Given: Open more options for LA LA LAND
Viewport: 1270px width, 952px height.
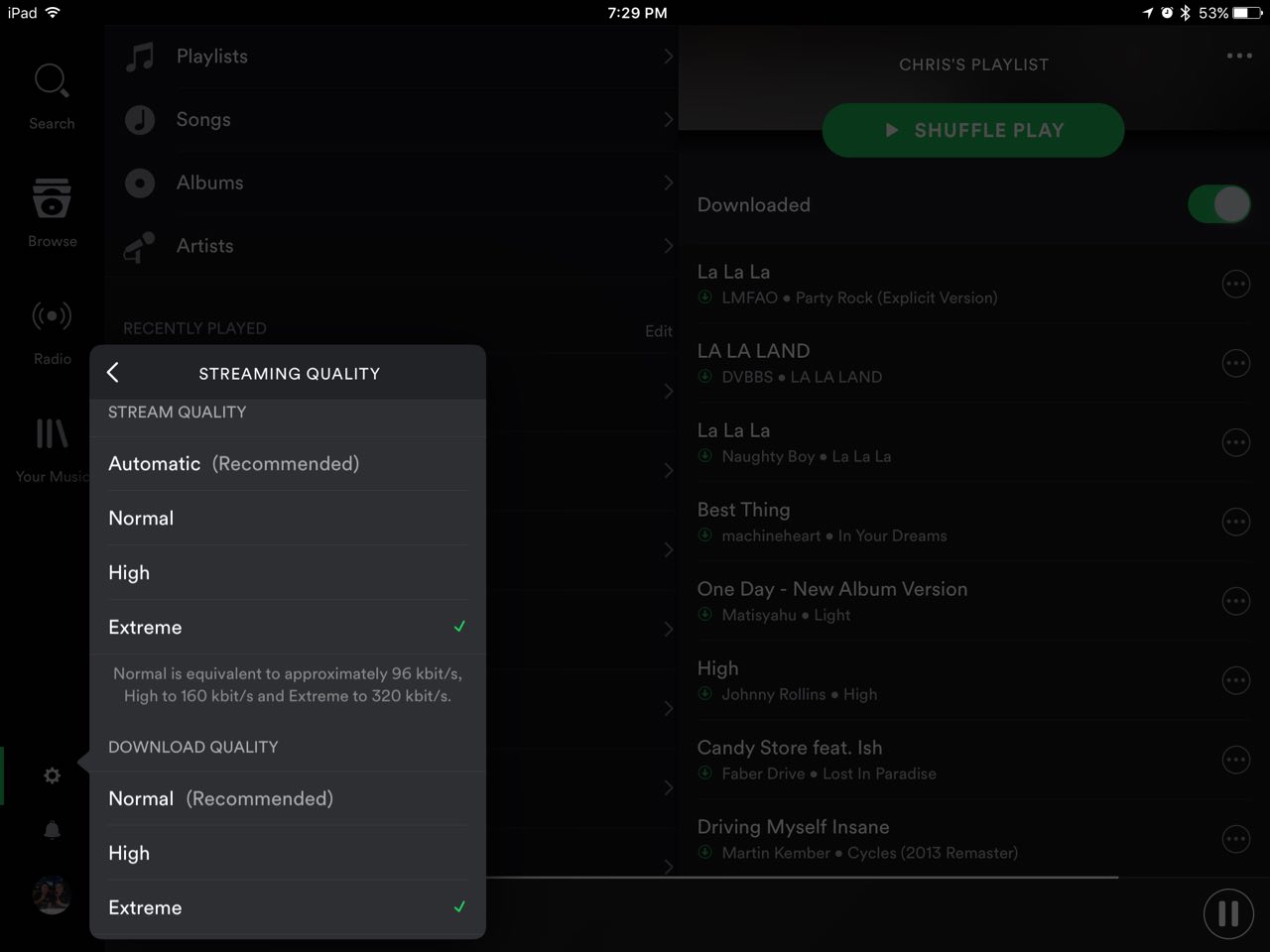Looking at the screenshot, I should point(1235,363).
